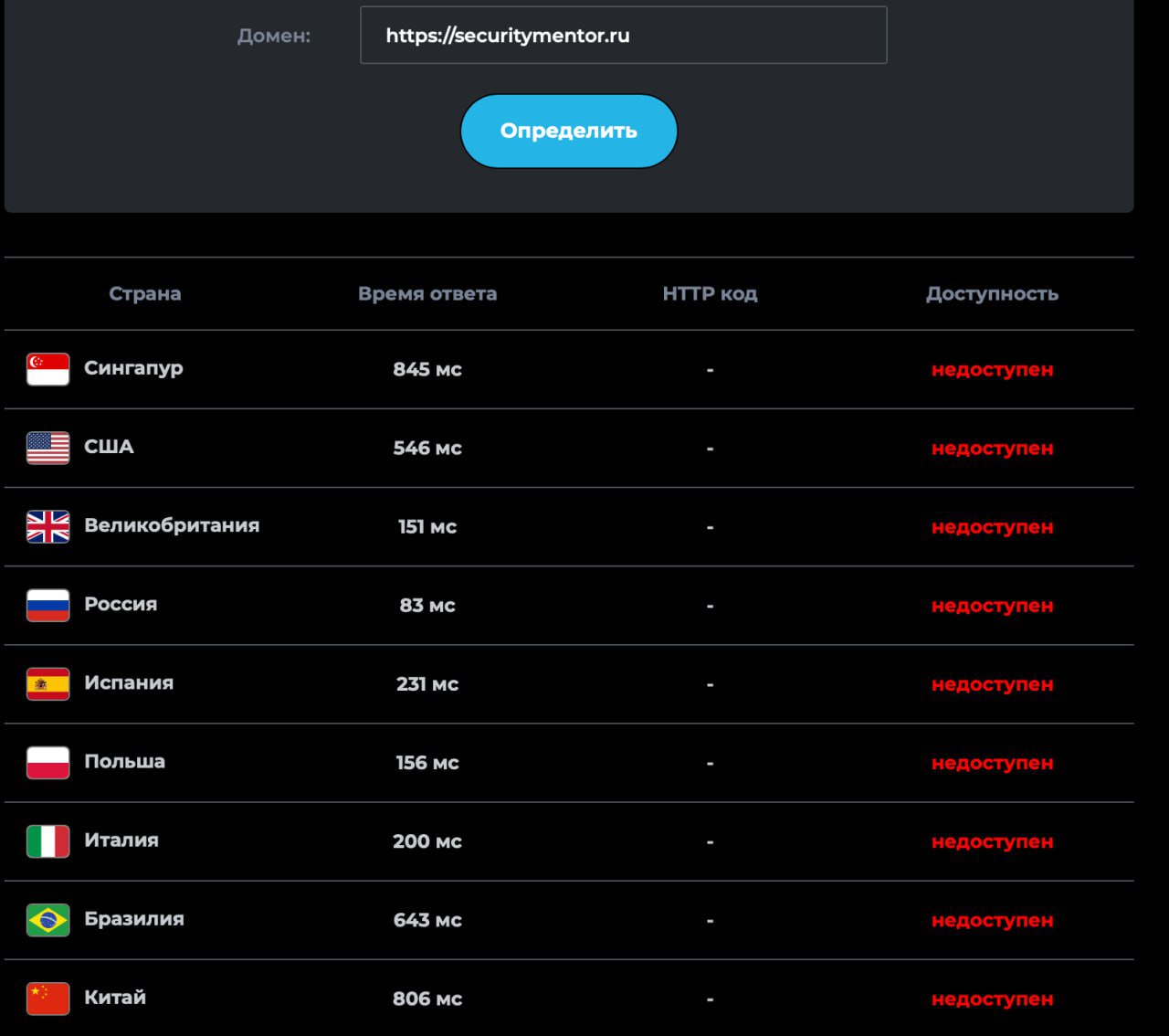This screenshot has height=1036, width=1169.
Task: Click недоступен status in Великобритания row
Action: coord(993,526)
